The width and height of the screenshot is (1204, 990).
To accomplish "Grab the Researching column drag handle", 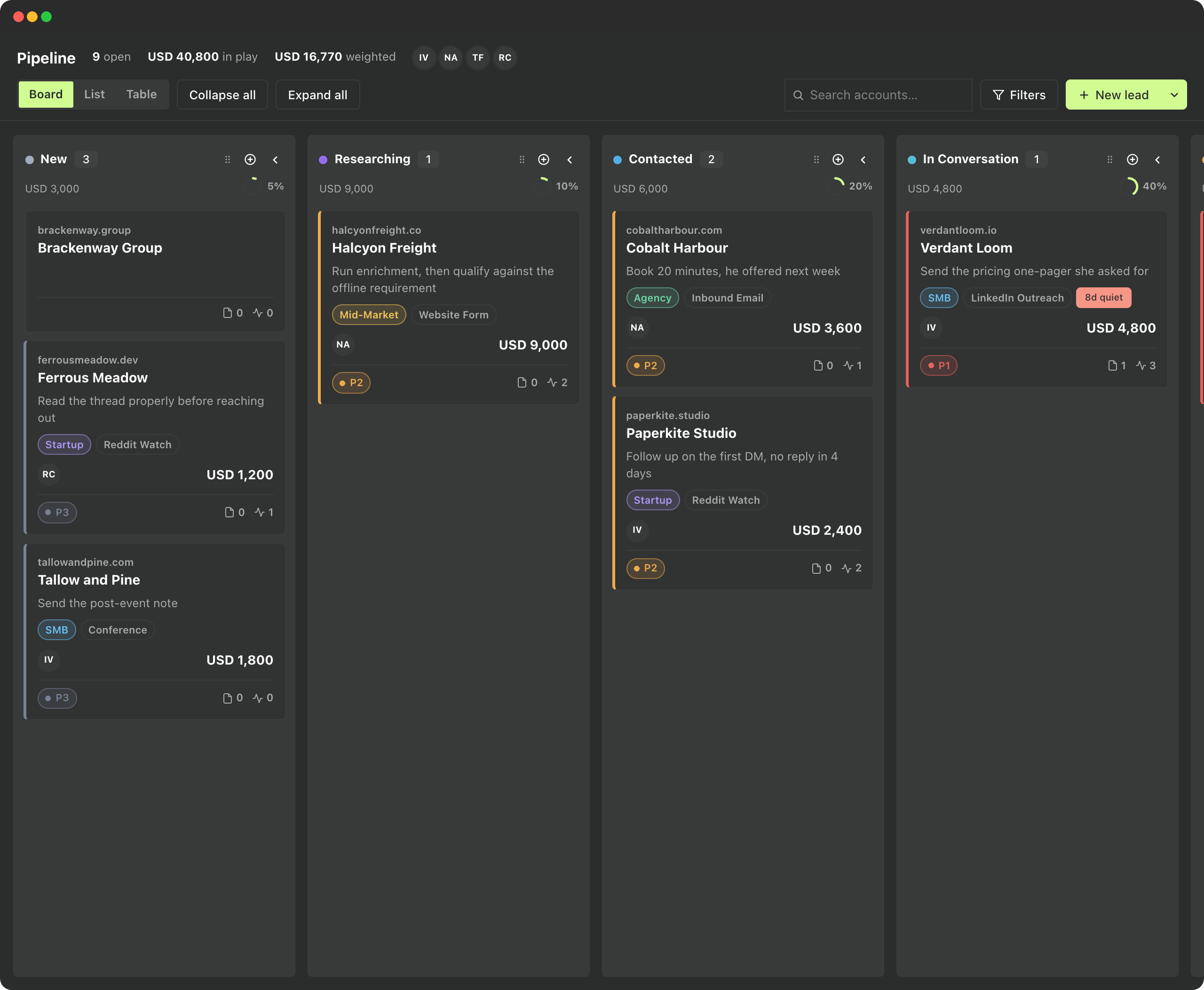I will 522,160.
